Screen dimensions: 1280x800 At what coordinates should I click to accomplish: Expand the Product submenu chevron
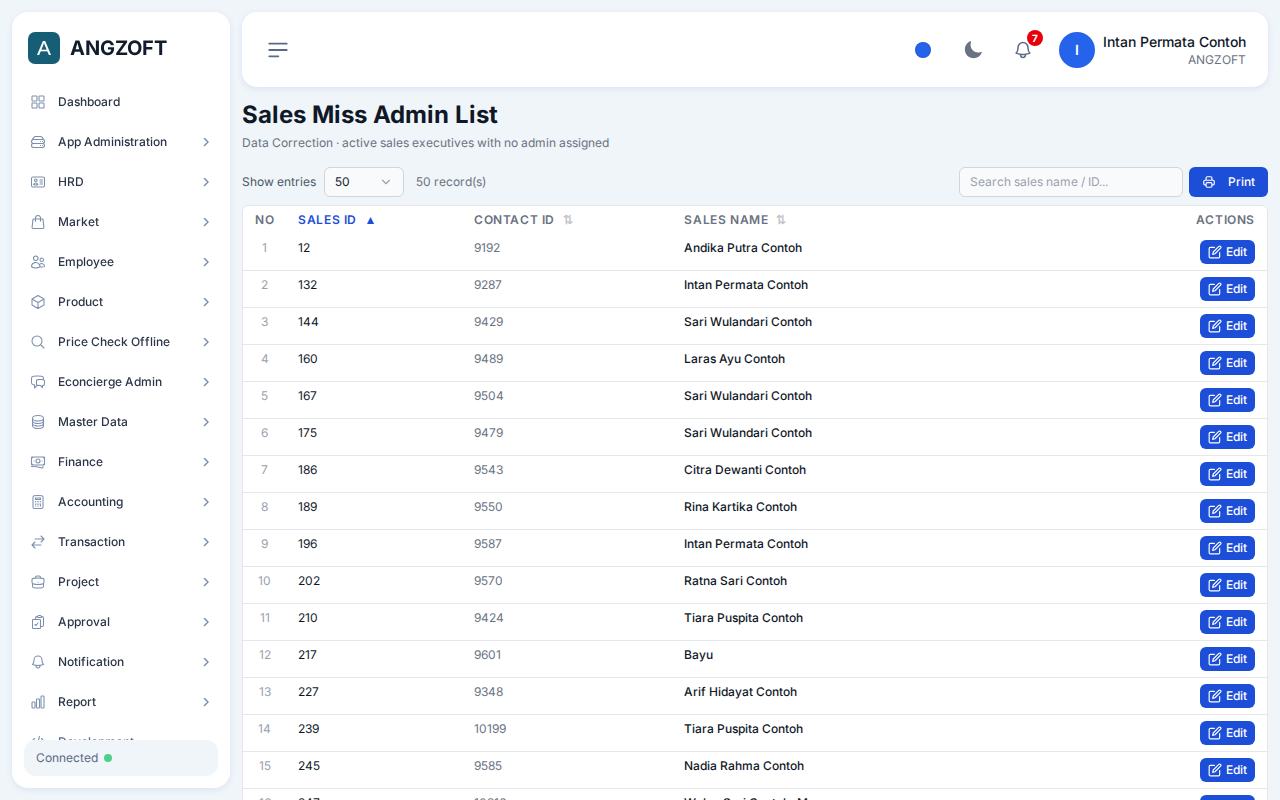[206, 302]
